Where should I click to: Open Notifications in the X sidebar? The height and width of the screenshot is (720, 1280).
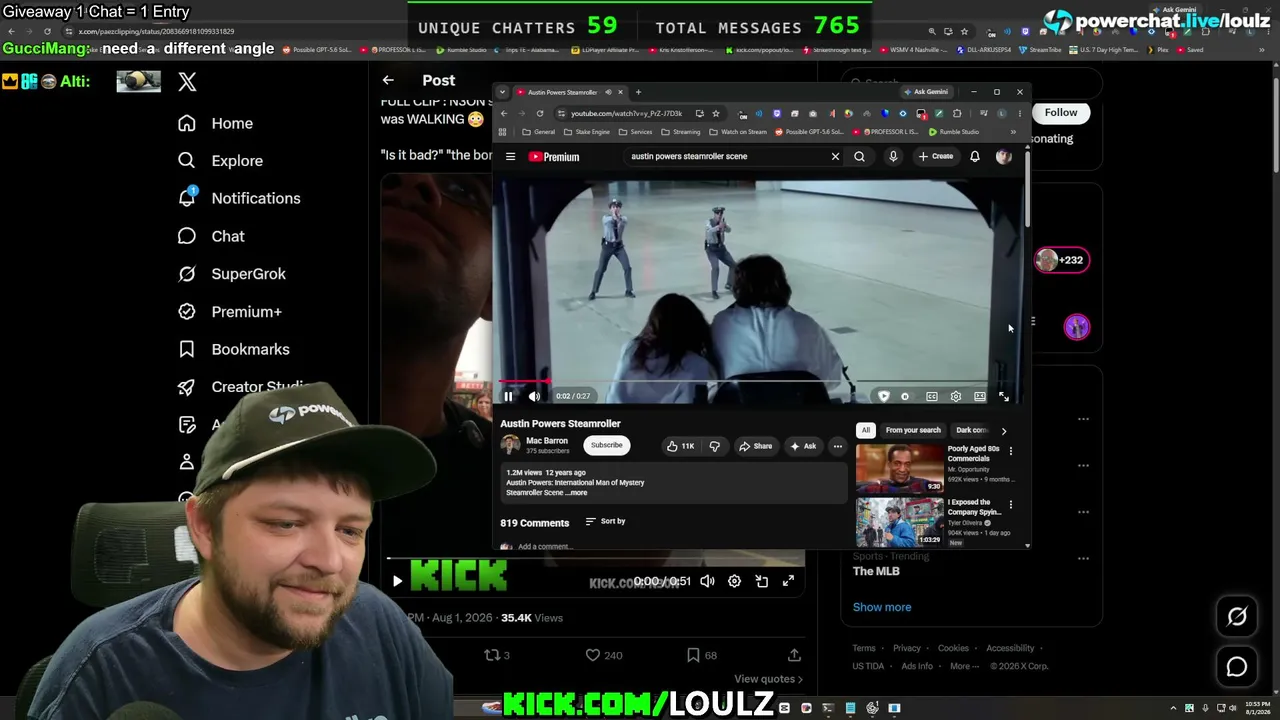tap(239, 198)
